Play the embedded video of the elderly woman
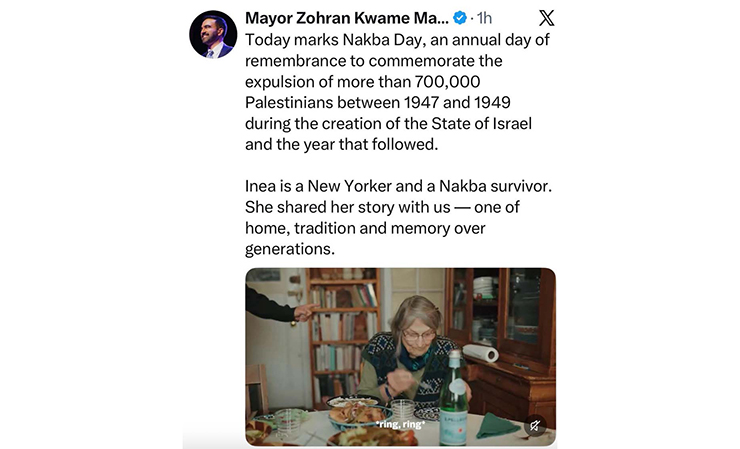 point(400,356)
